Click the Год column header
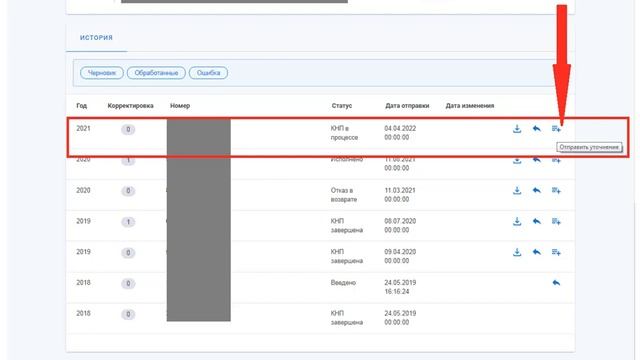The width and height of the screenshot is (640, 360). coord(82,106)
